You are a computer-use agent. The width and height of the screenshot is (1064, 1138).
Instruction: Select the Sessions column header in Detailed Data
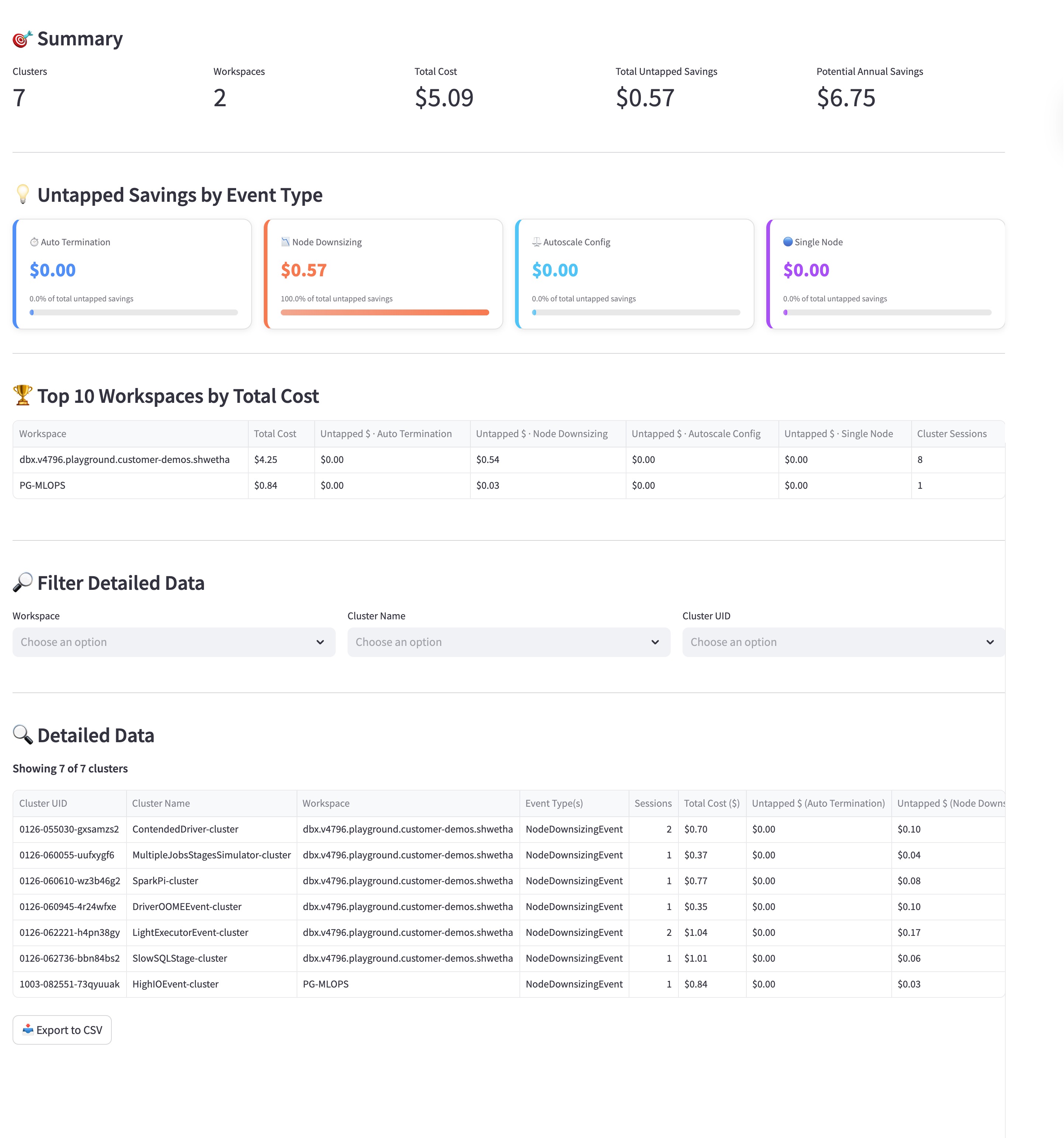653,803
